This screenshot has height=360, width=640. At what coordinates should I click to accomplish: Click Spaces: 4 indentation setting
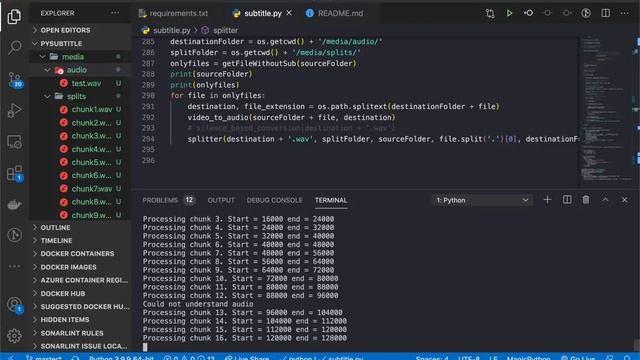[432, 358]
